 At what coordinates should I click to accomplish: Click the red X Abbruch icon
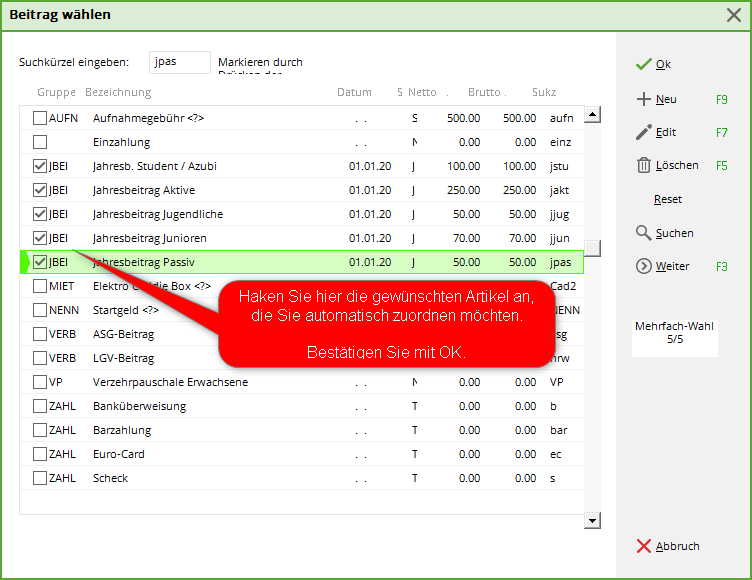643,546
